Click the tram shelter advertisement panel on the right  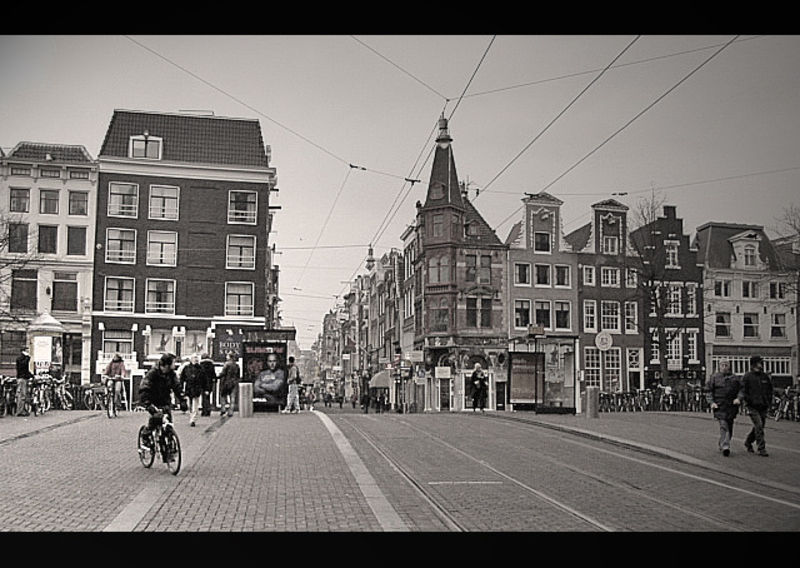coord(525,378)
